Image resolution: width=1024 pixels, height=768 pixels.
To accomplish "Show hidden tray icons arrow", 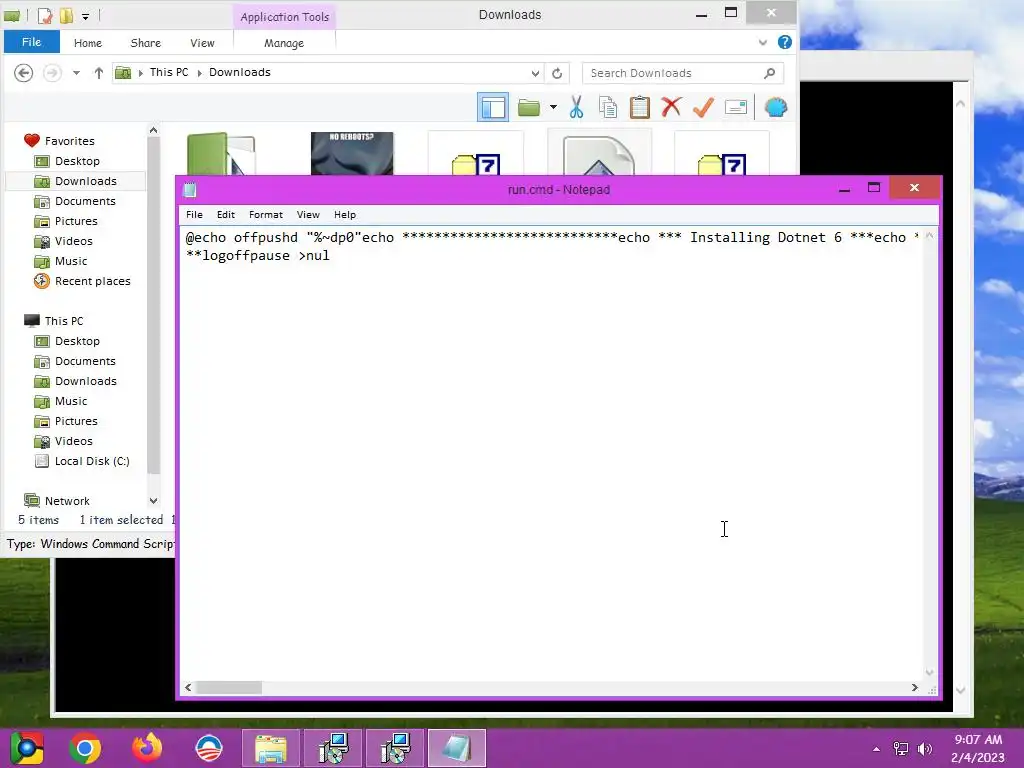I will pyautogui.click(x=876, y=749).
